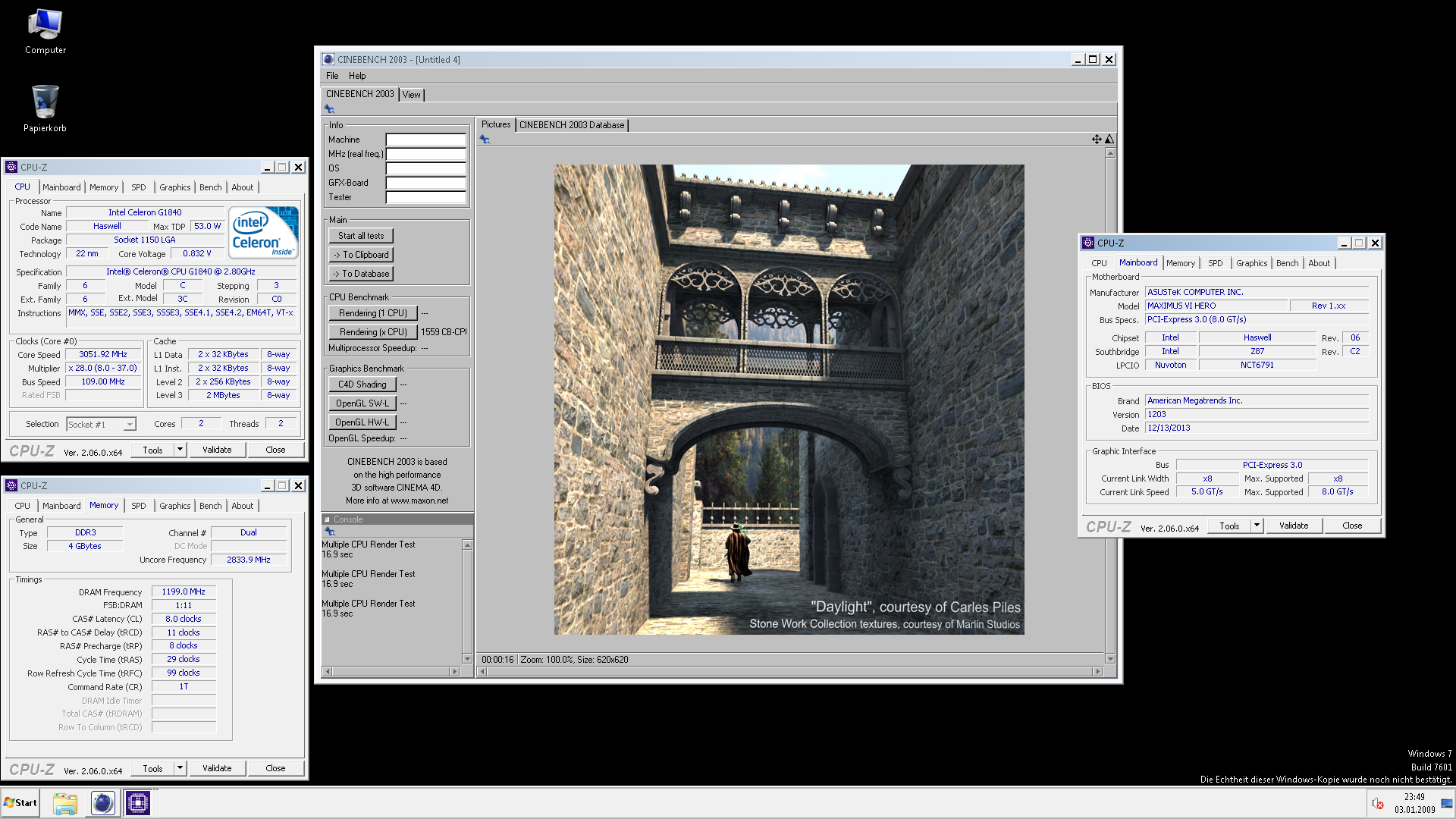Image resolution: width=1456 pixels, height=819 pixels.
Task: Click Close in the top-left CPU-Z window
Action: [275, 450]
